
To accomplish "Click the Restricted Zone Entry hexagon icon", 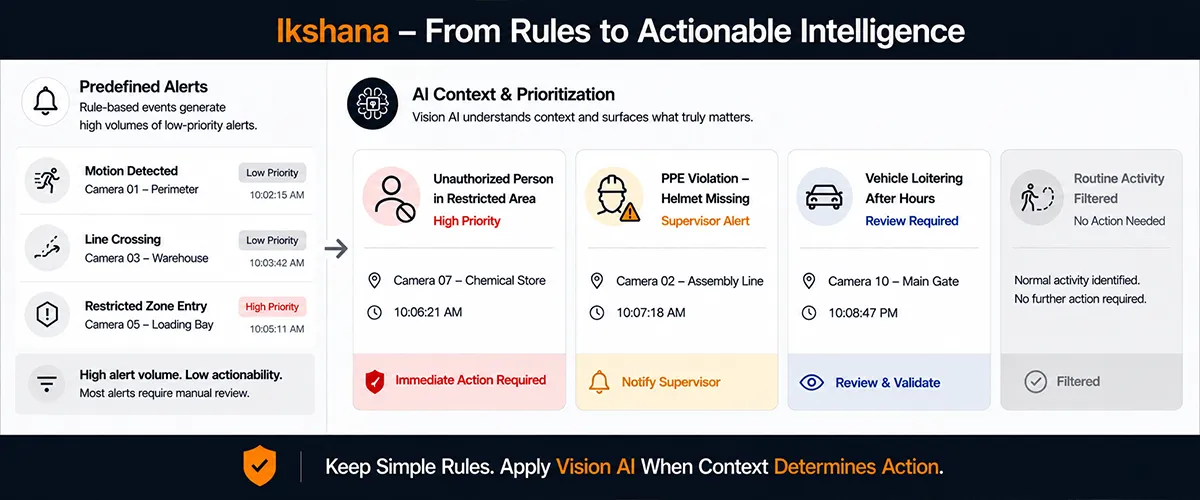I will 47,316.
